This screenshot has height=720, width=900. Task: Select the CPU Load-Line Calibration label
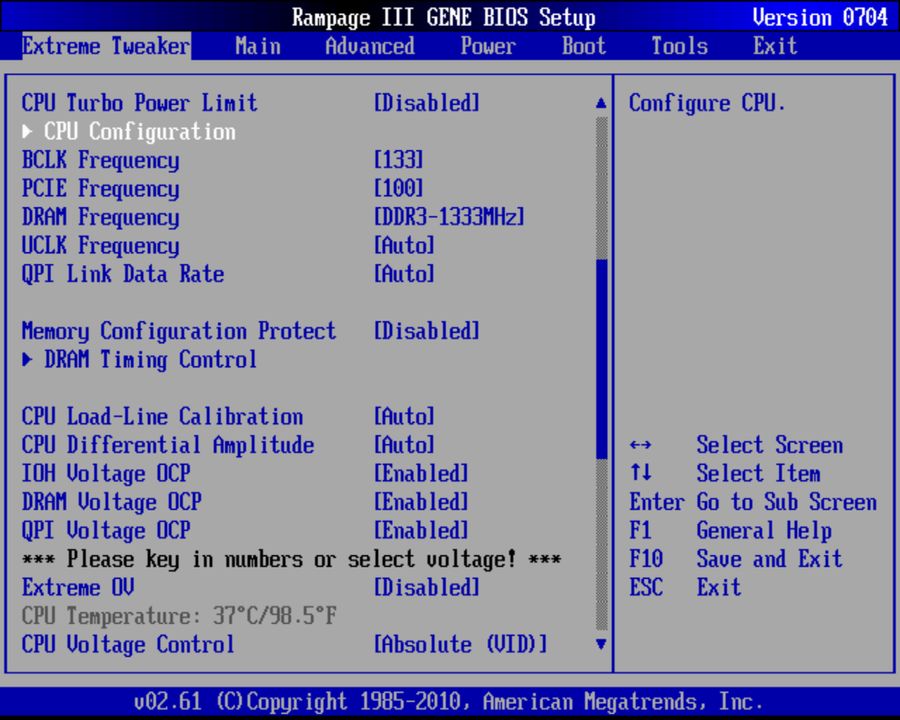162,416
